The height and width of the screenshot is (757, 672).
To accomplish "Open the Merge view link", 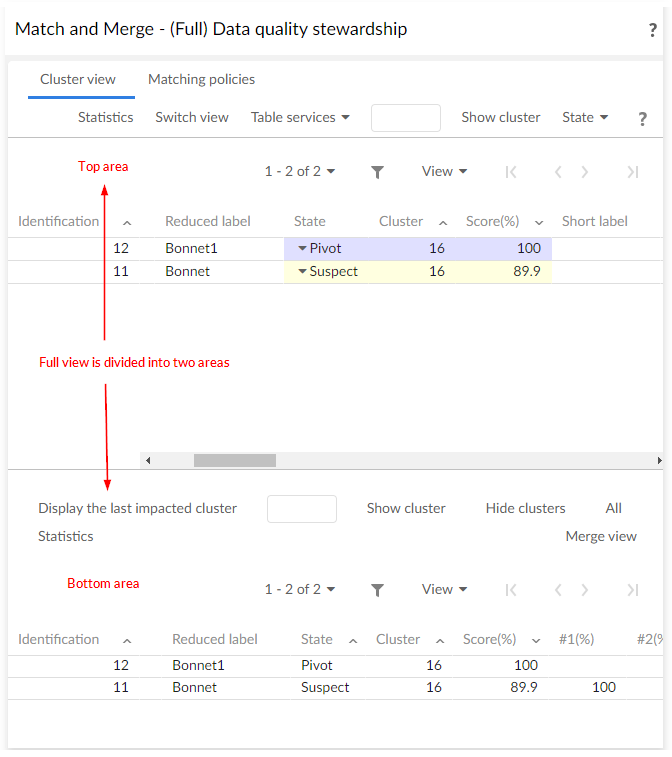I will click(601, 536).
